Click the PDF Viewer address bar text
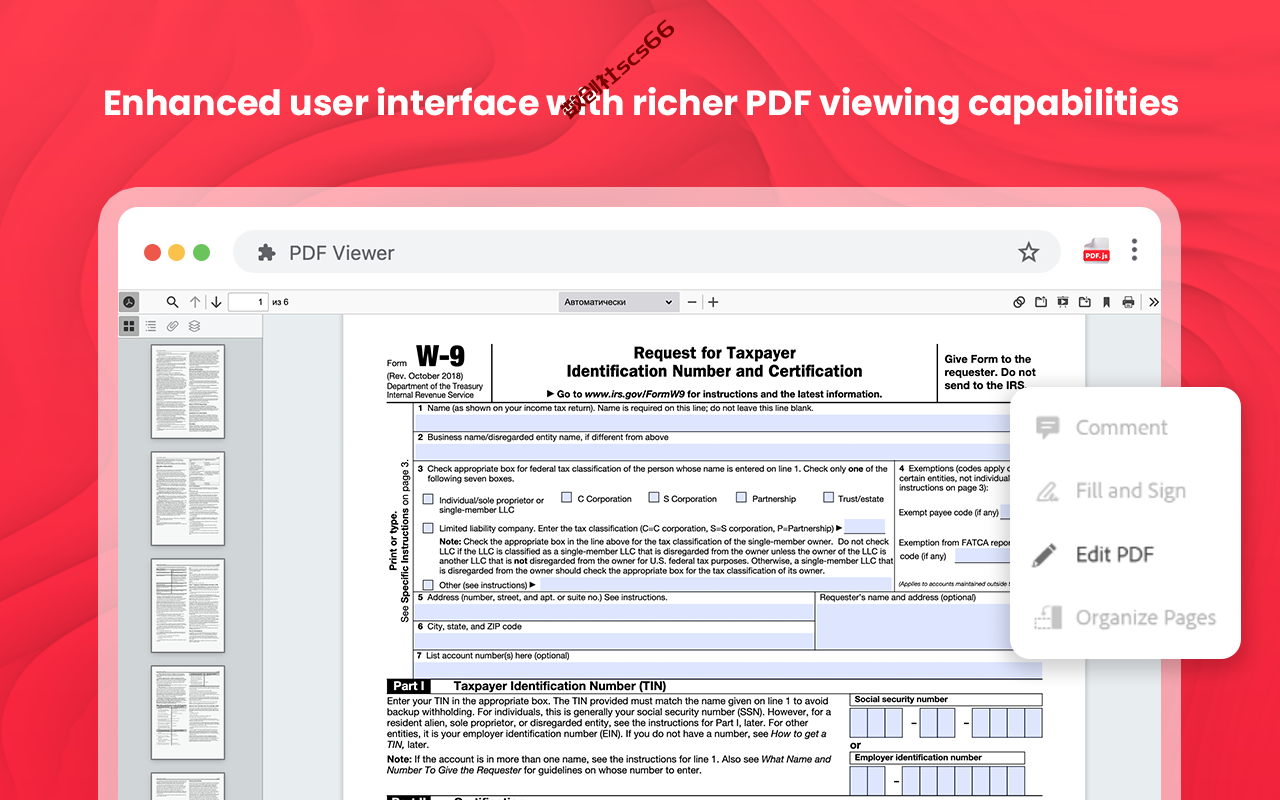 pos(342,253)
